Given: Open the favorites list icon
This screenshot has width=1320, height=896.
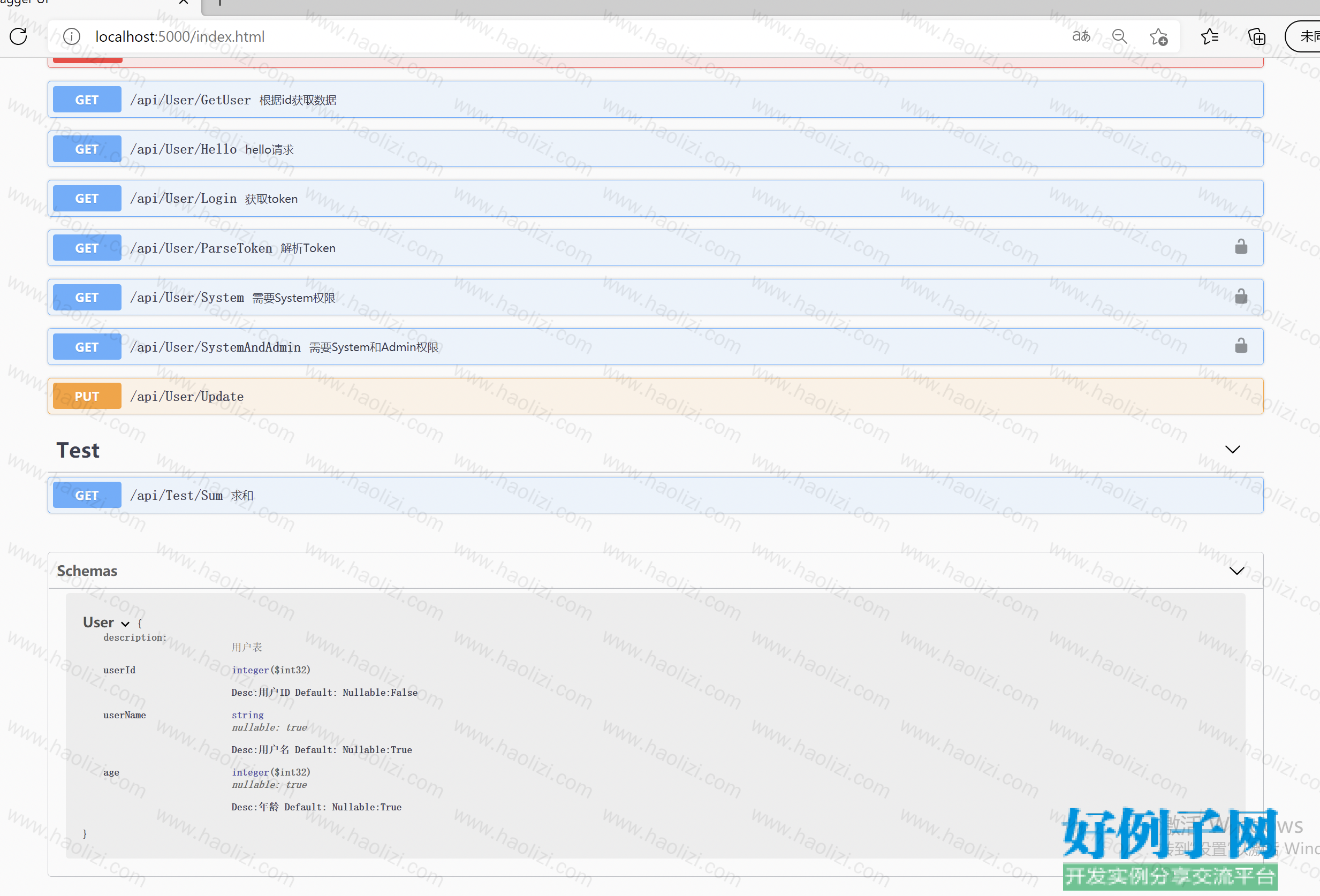Looking at the screenshot, I should pos(1209,37).
